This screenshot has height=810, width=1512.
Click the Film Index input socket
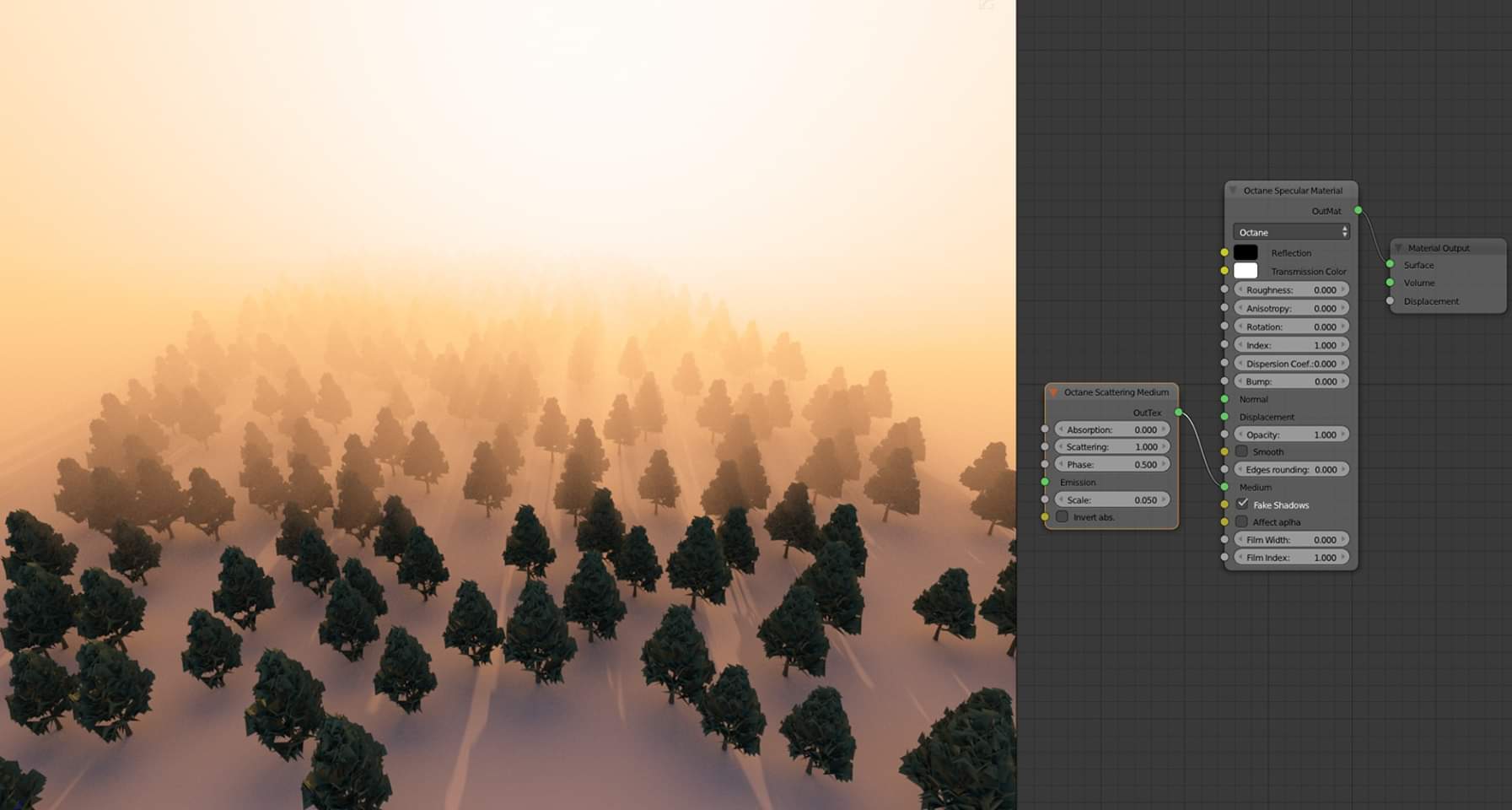(x=1224, y=557)
